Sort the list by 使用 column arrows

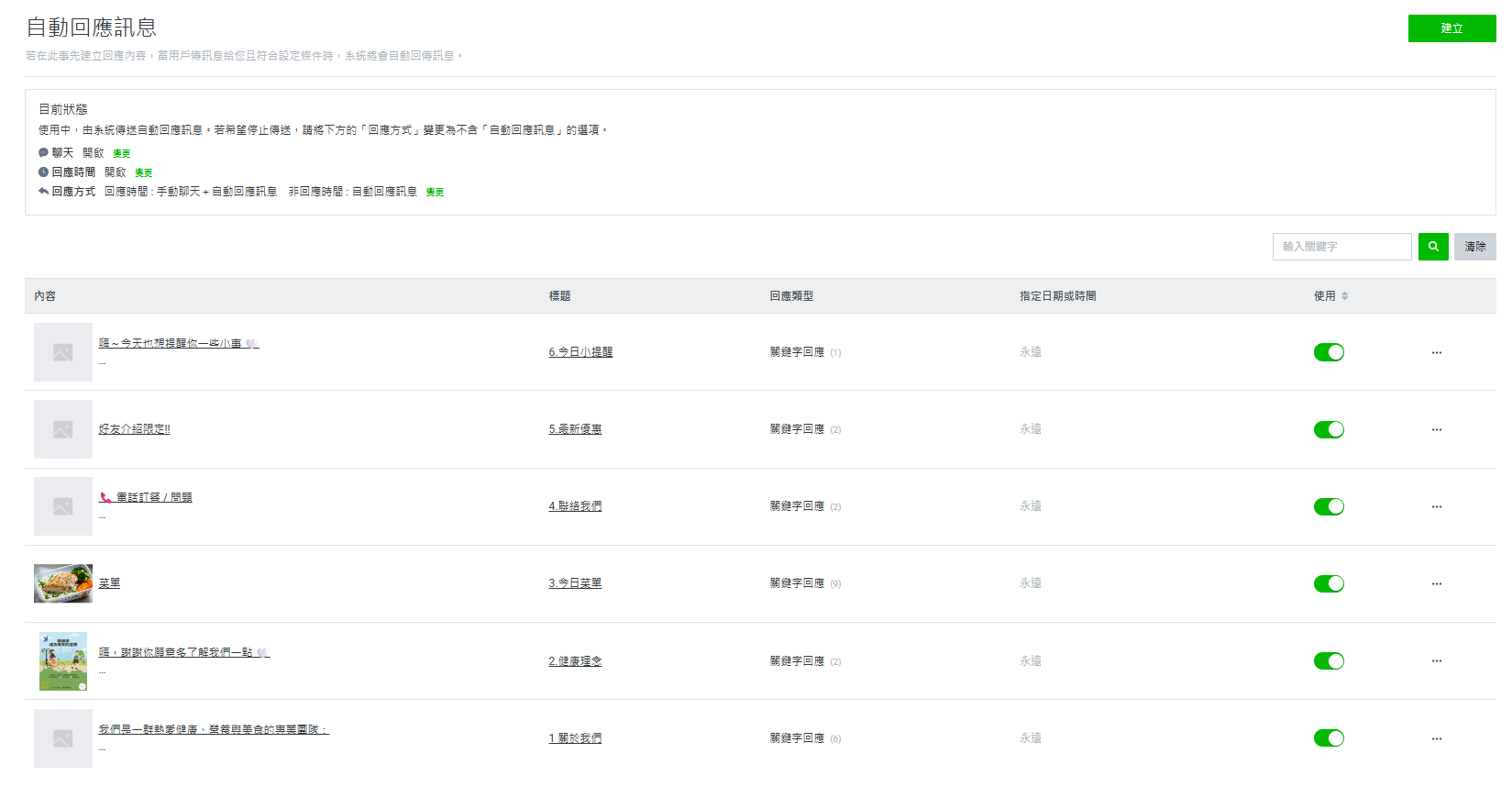click(x=1344, y=296)
